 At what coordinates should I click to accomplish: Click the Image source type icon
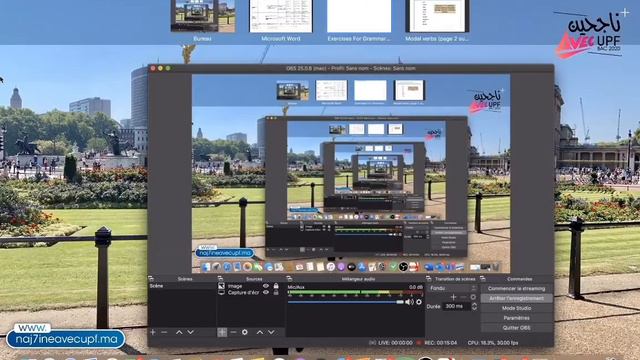[x=221, y=286]
